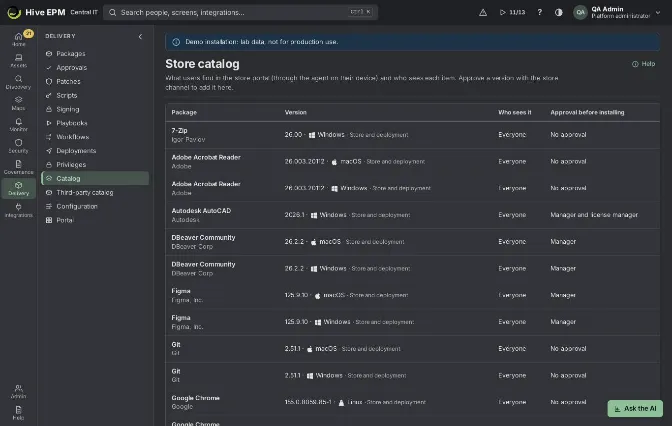Select Catalog in Delivery menu

pos(95,178)
